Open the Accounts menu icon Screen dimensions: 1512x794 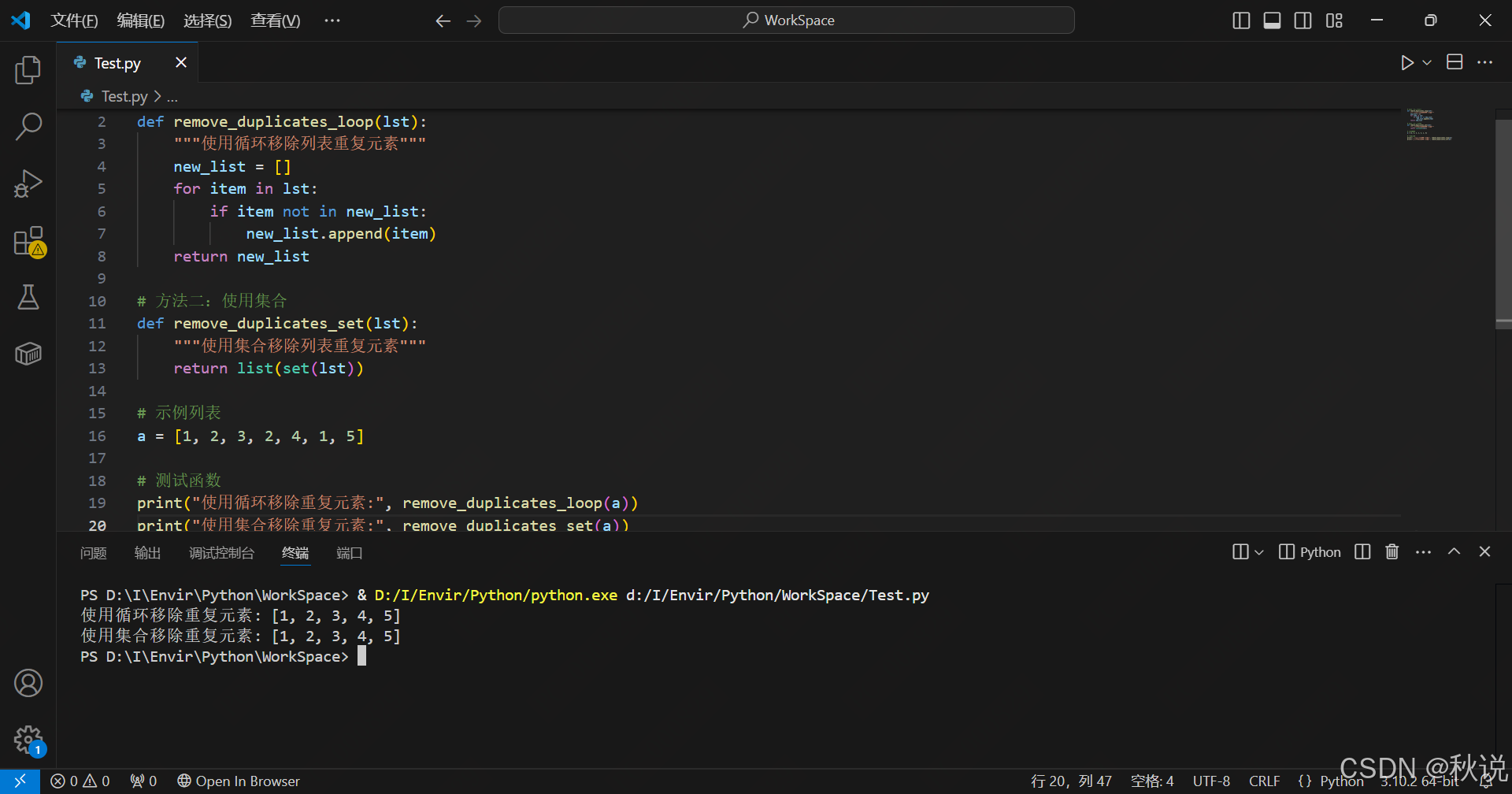click(x=28, y=683)
